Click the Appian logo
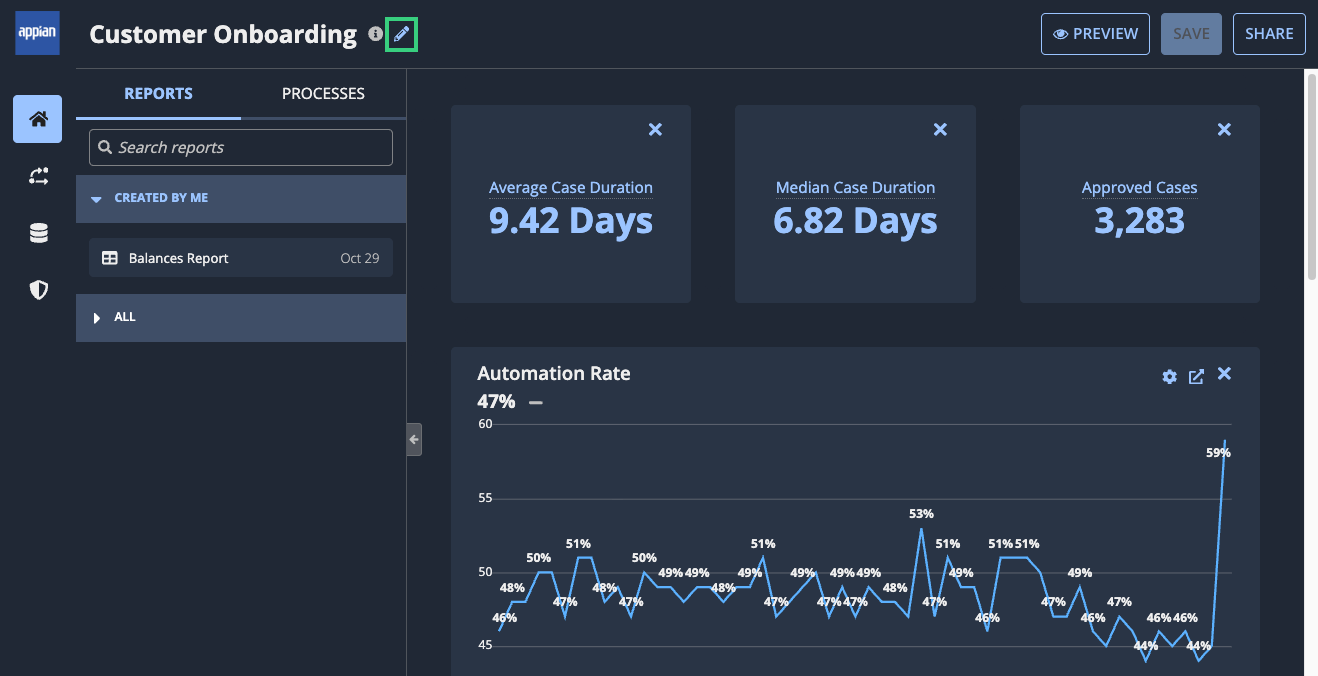The height and width of the screenshot is (676, 1318). [x=38, y=34]
